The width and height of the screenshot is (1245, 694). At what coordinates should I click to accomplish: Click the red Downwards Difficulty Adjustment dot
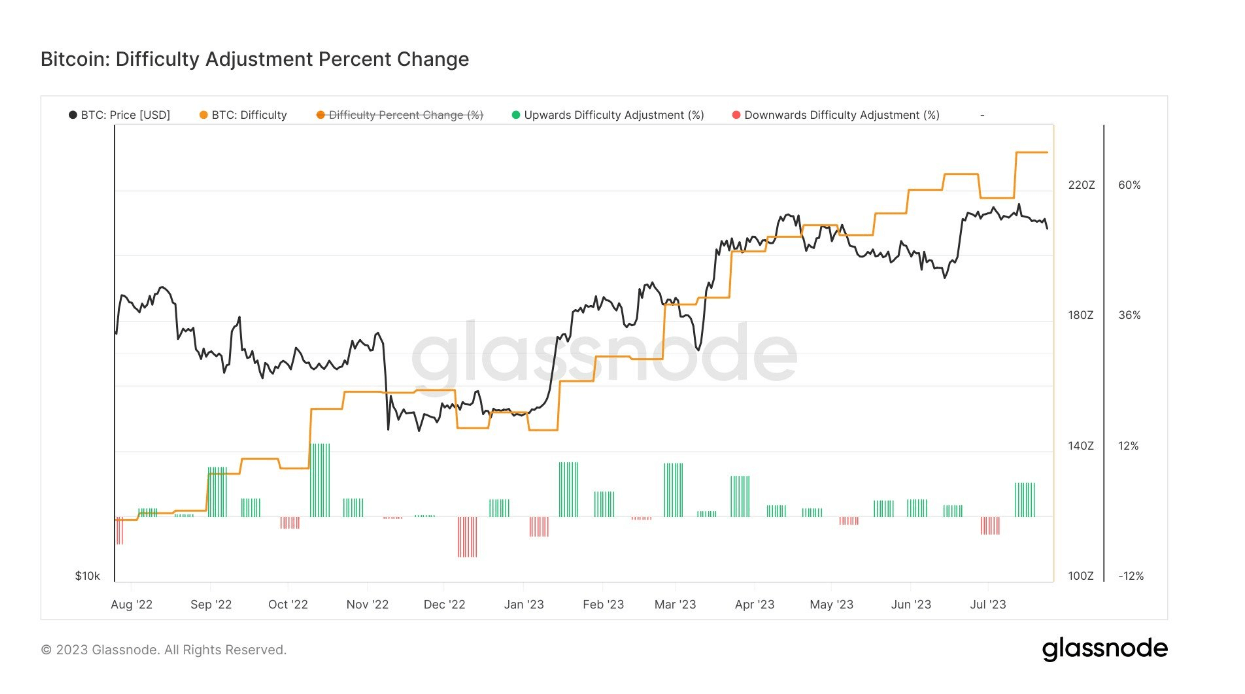click(737, 115)
